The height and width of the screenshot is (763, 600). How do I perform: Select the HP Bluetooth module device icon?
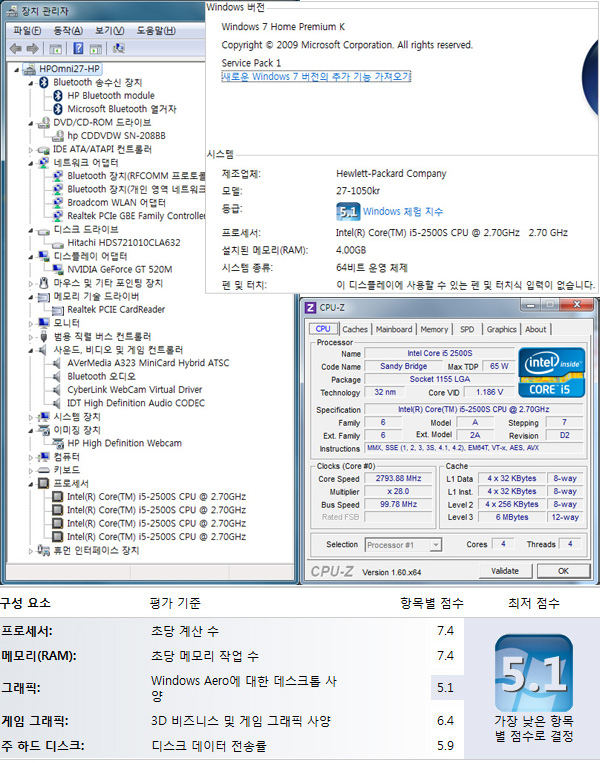point(58,95)
